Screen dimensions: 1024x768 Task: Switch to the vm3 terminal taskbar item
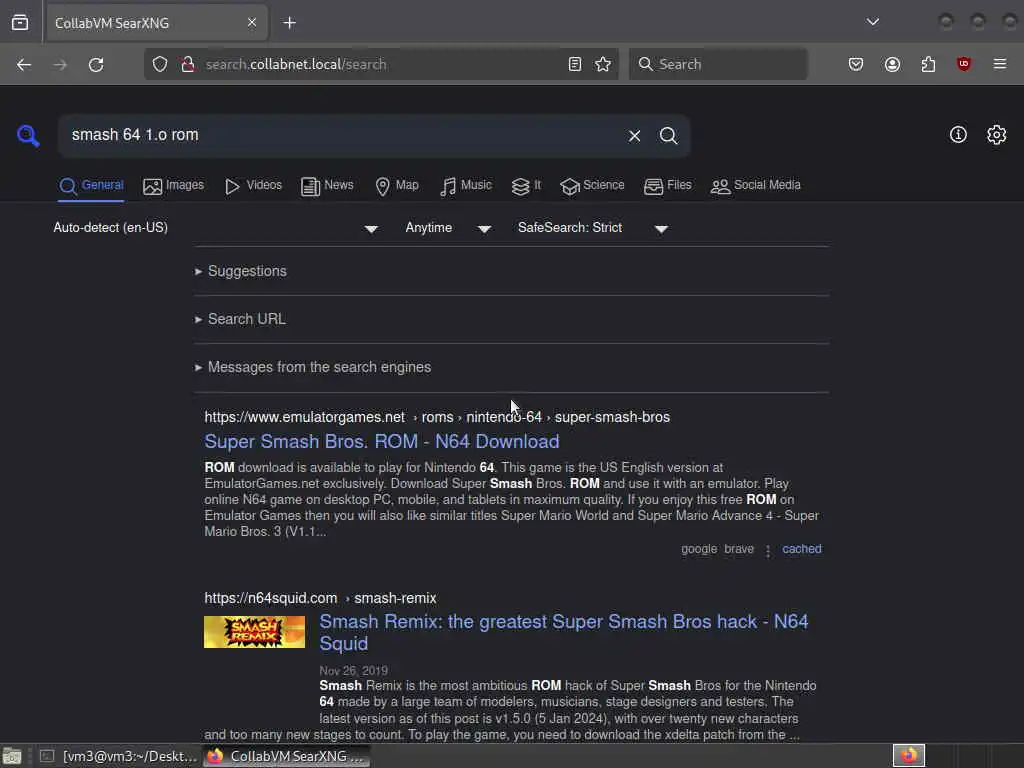[x=119, y=756]
